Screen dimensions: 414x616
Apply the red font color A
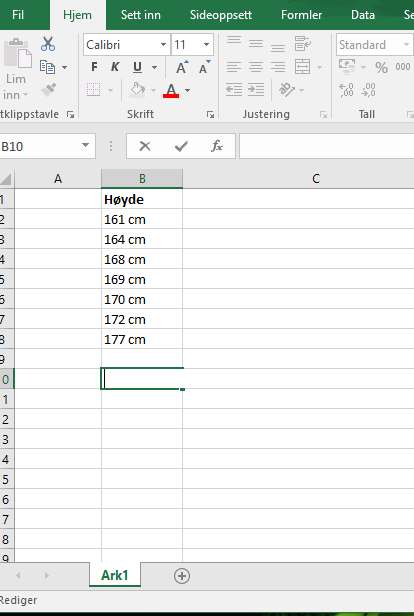point(171,90)
